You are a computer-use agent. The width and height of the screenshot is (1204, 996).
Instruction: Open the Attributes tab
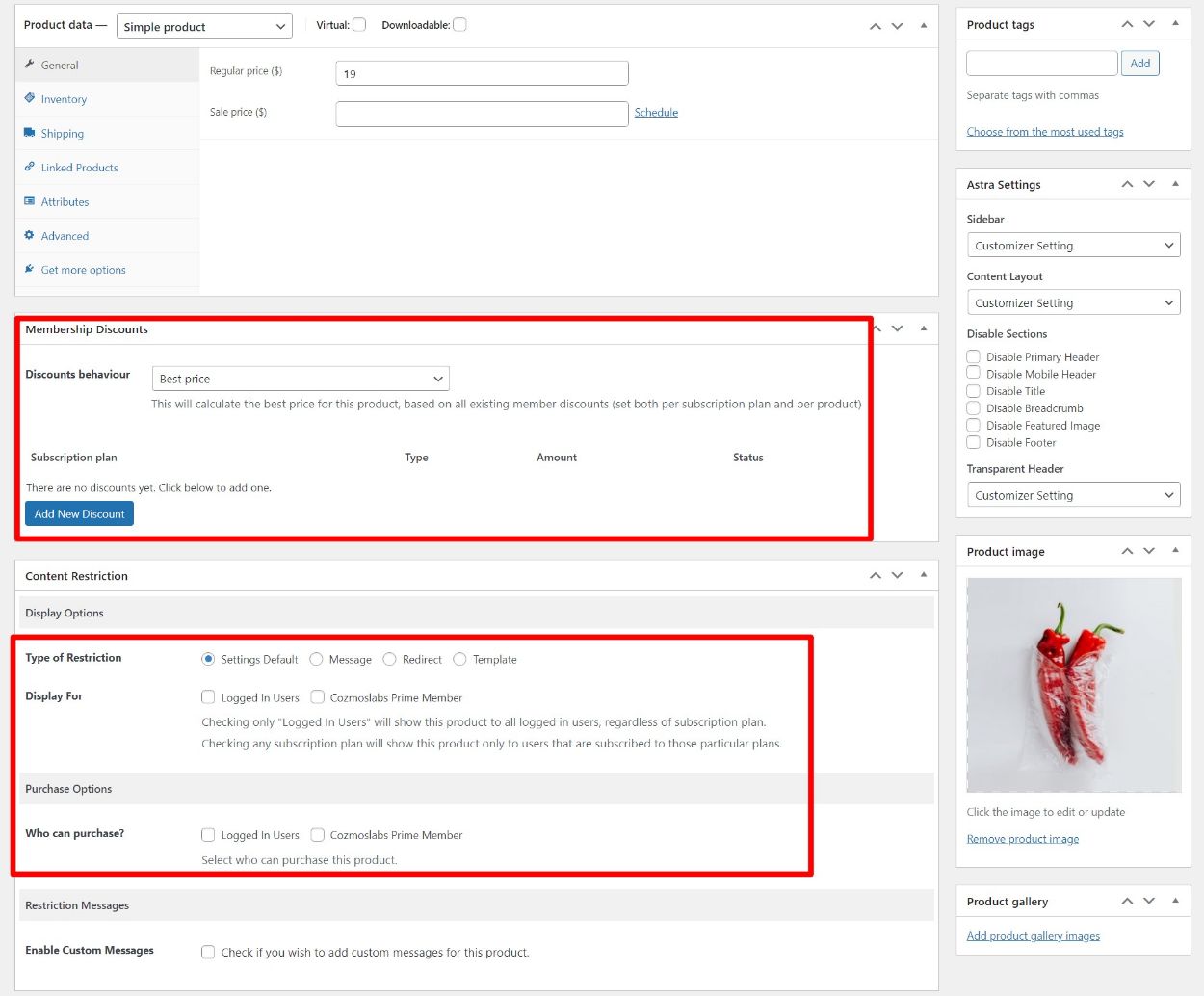click(x=107, y=201)
